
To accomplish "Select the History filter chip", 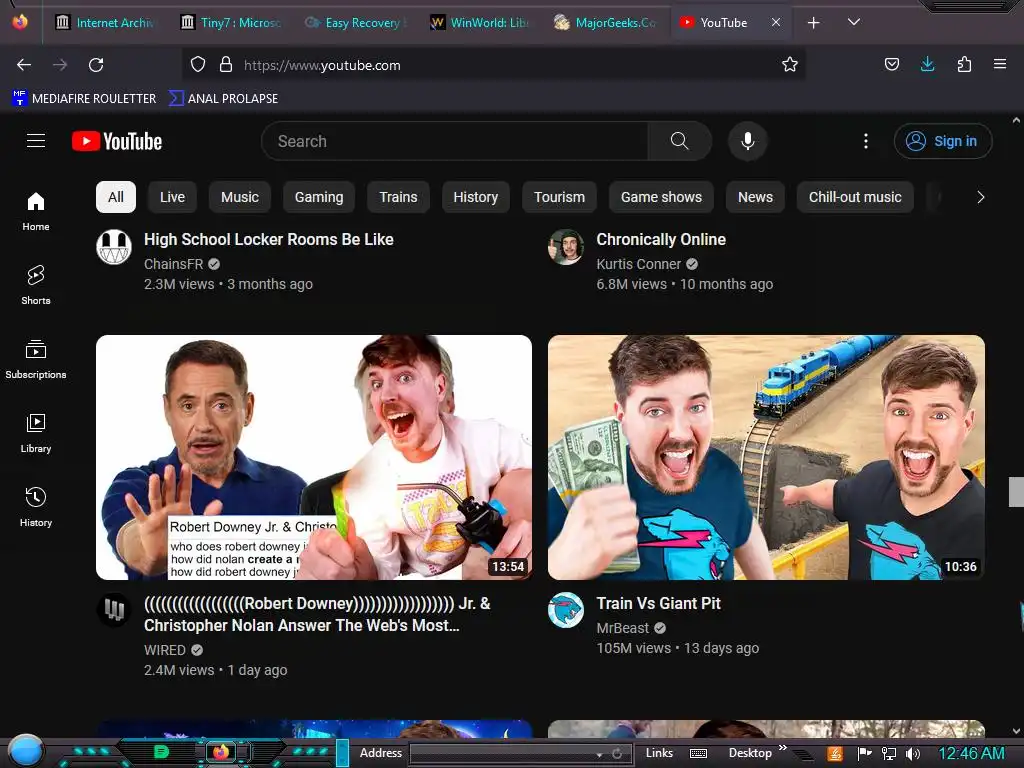I will pos(475,197).
